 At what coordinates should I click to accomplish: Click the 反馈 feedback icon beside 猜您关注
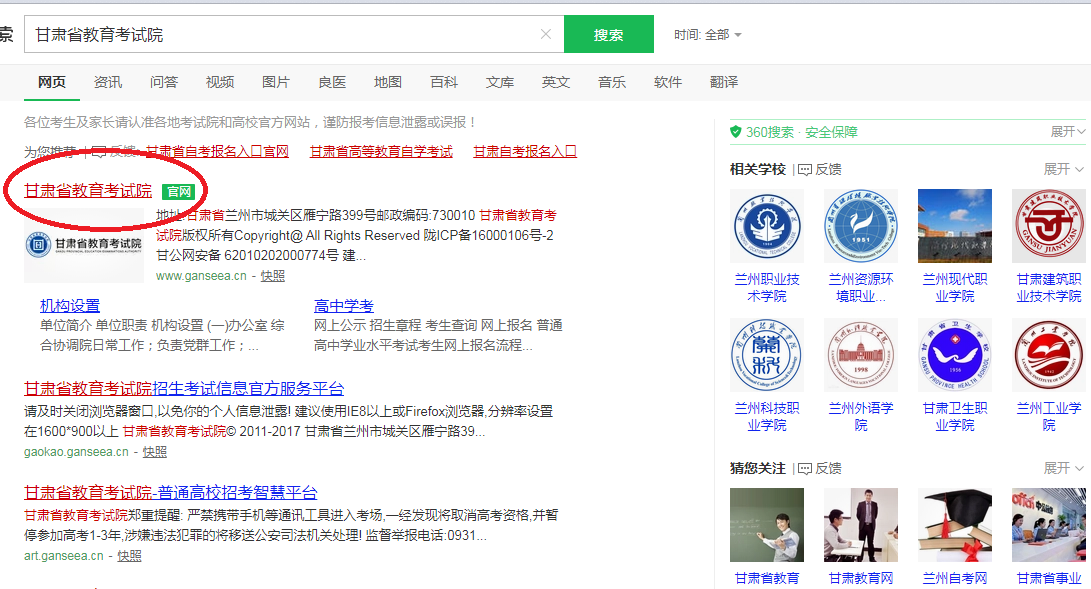(x=803, y=468)
